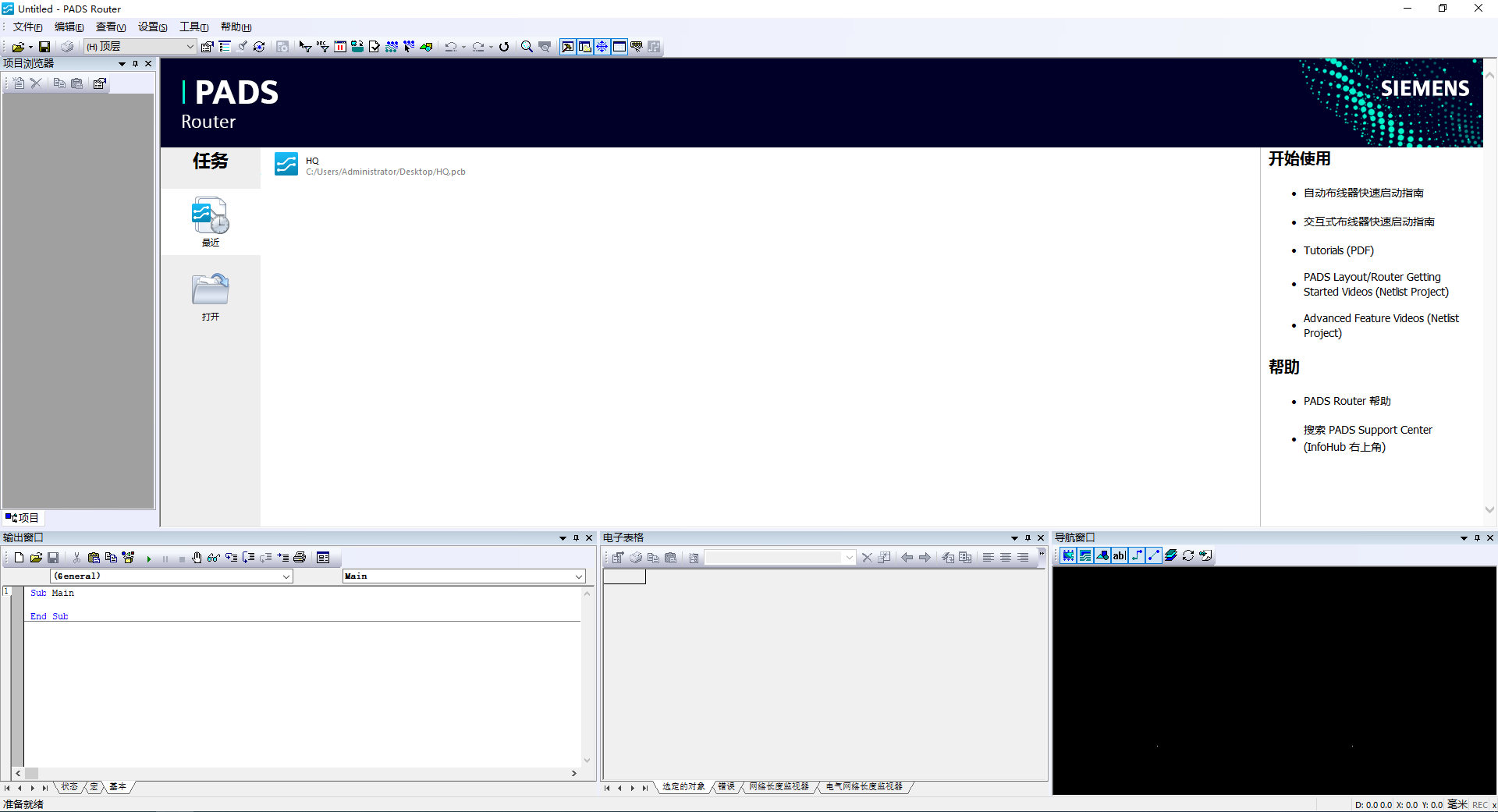Open the Tools menu
1498x812 pixels.
click(193, 27)
